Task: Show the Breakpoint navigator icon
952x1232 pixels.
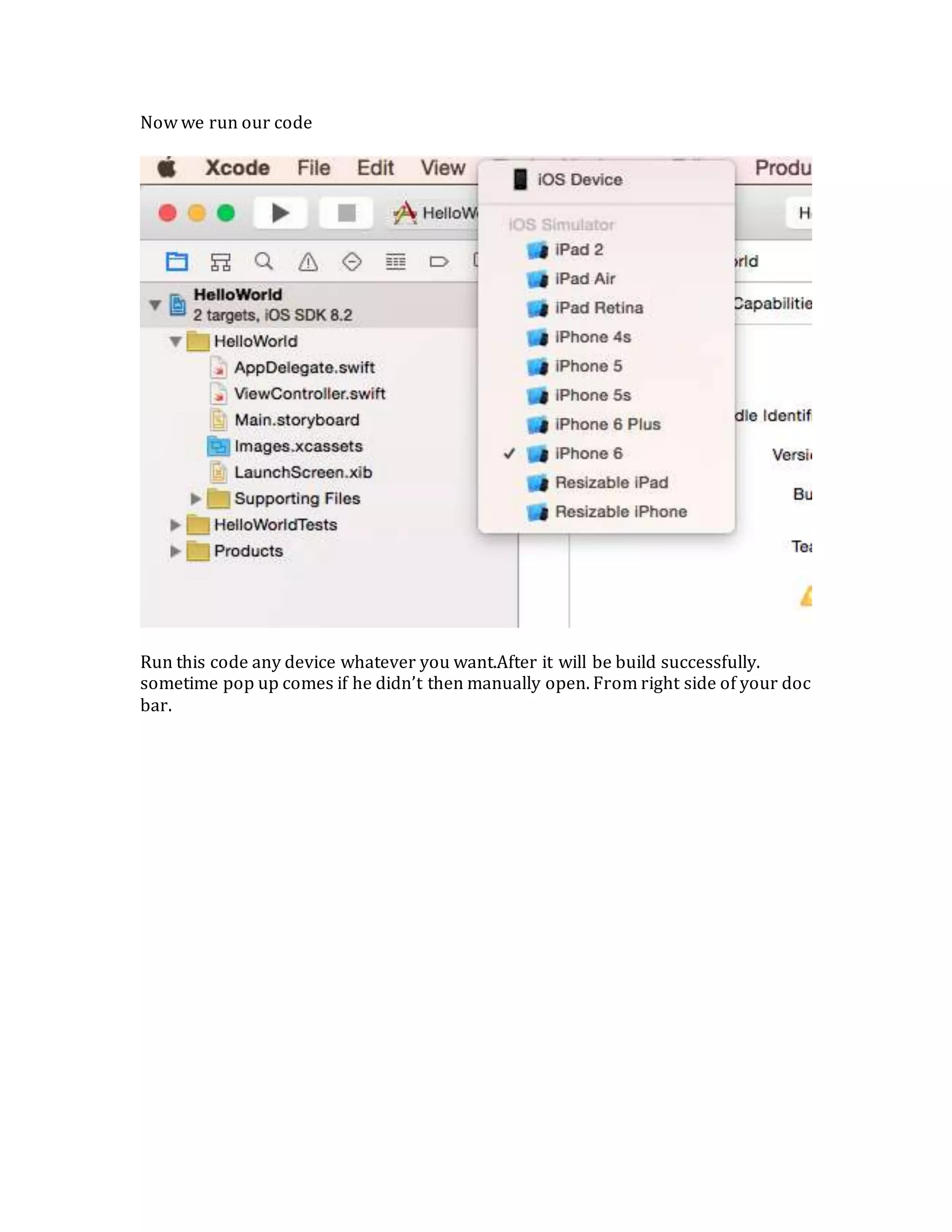Action: pos(439,262)
